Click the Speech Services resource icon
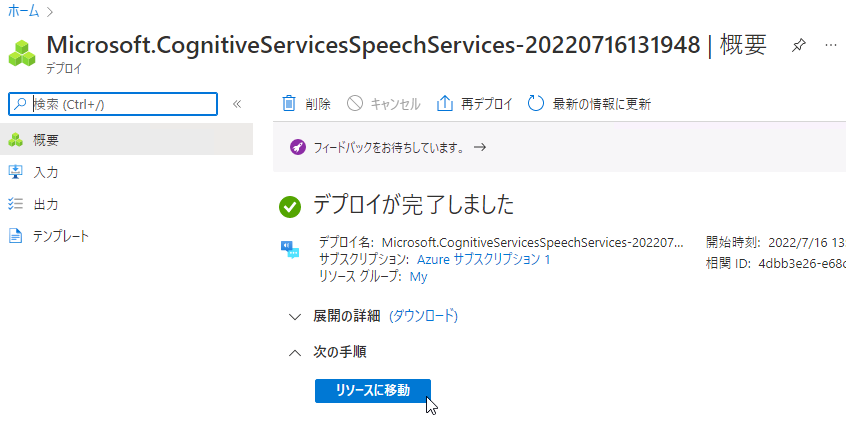Image resolution: width=846 pixels, height=421 pixels. pos(290,250)
